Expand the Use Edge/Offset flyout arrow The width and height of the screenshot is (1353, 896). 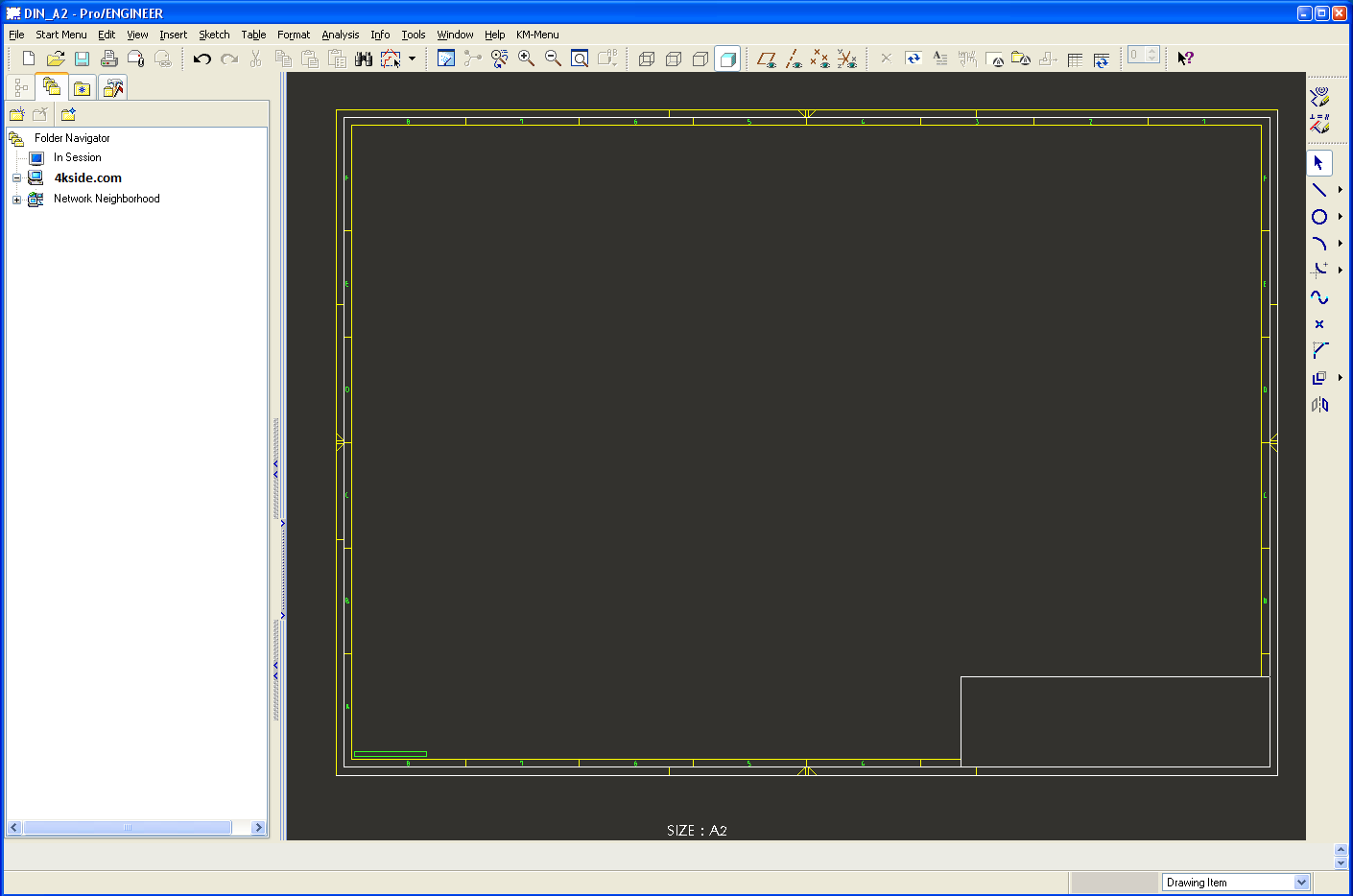[1341, 378]
